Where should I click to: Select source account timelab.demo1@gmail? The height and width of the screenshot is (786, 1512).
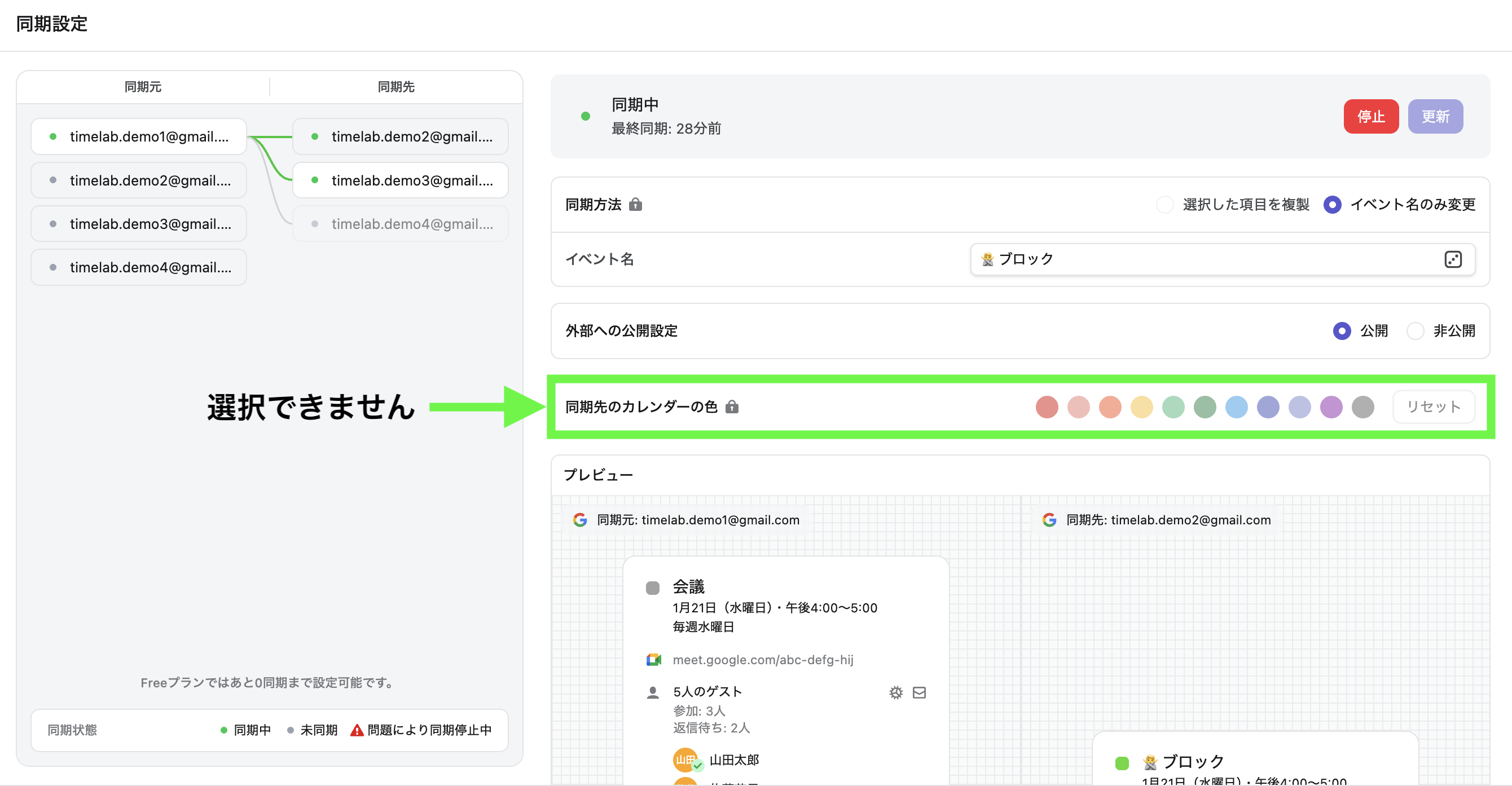click(139, 136)
